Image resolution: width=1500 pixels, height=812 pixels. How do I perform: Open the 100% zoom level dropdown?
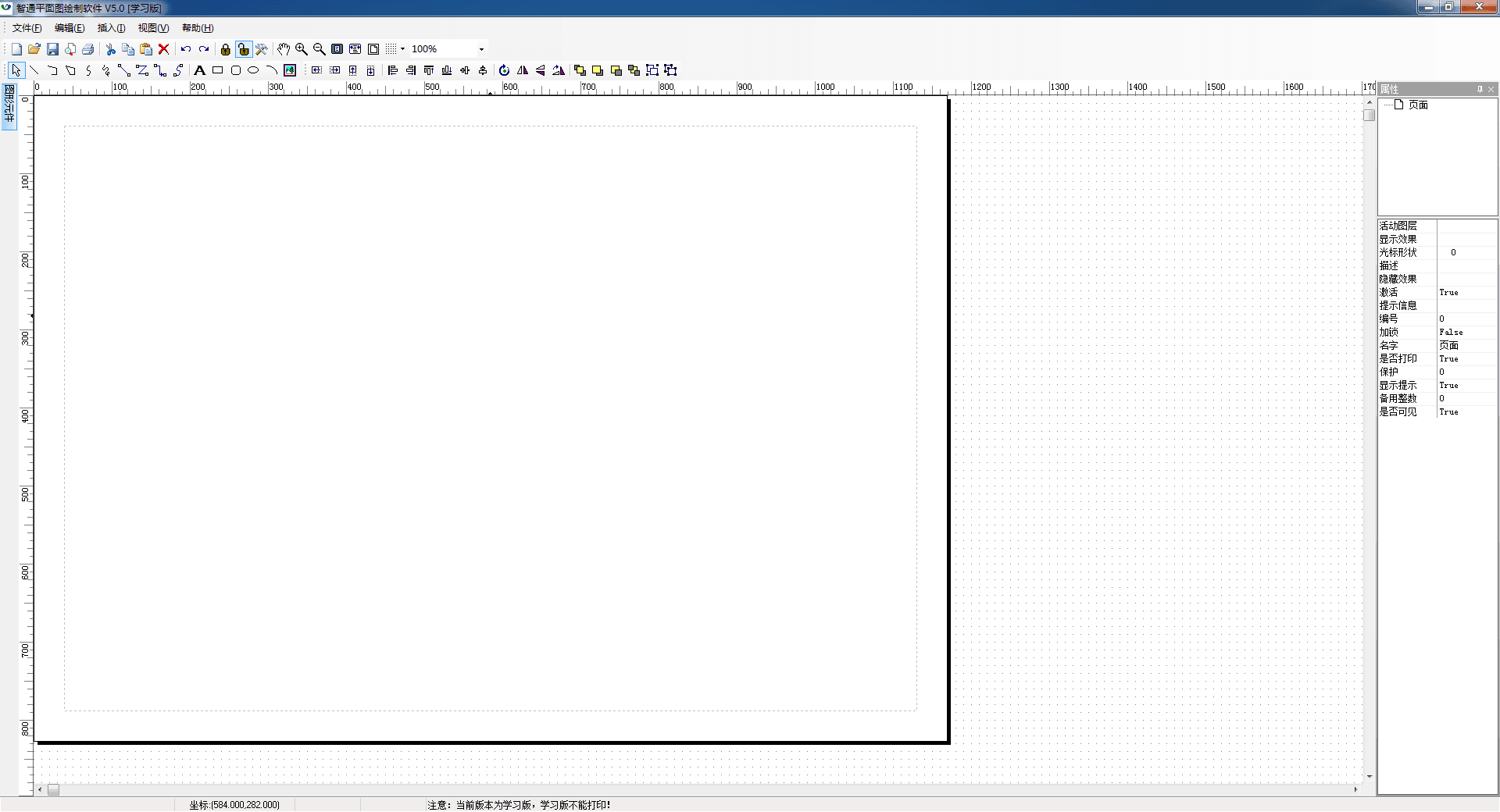481,49
